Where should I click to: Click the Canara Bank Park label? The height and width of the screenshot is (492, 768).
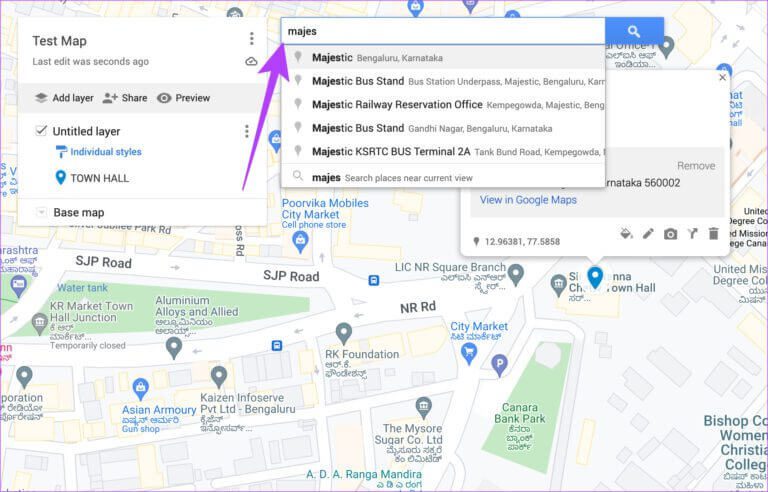click(x=520, y=413)
